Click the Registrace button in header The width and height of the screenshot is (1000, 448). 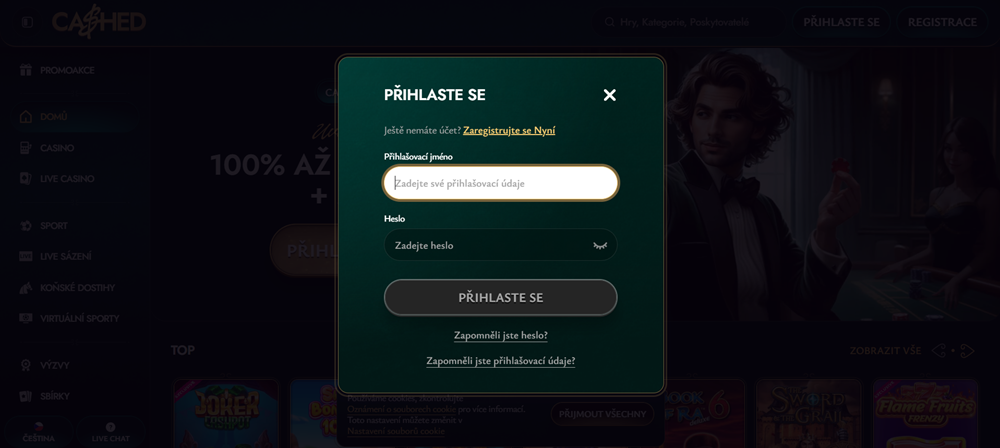click(942, 22)
